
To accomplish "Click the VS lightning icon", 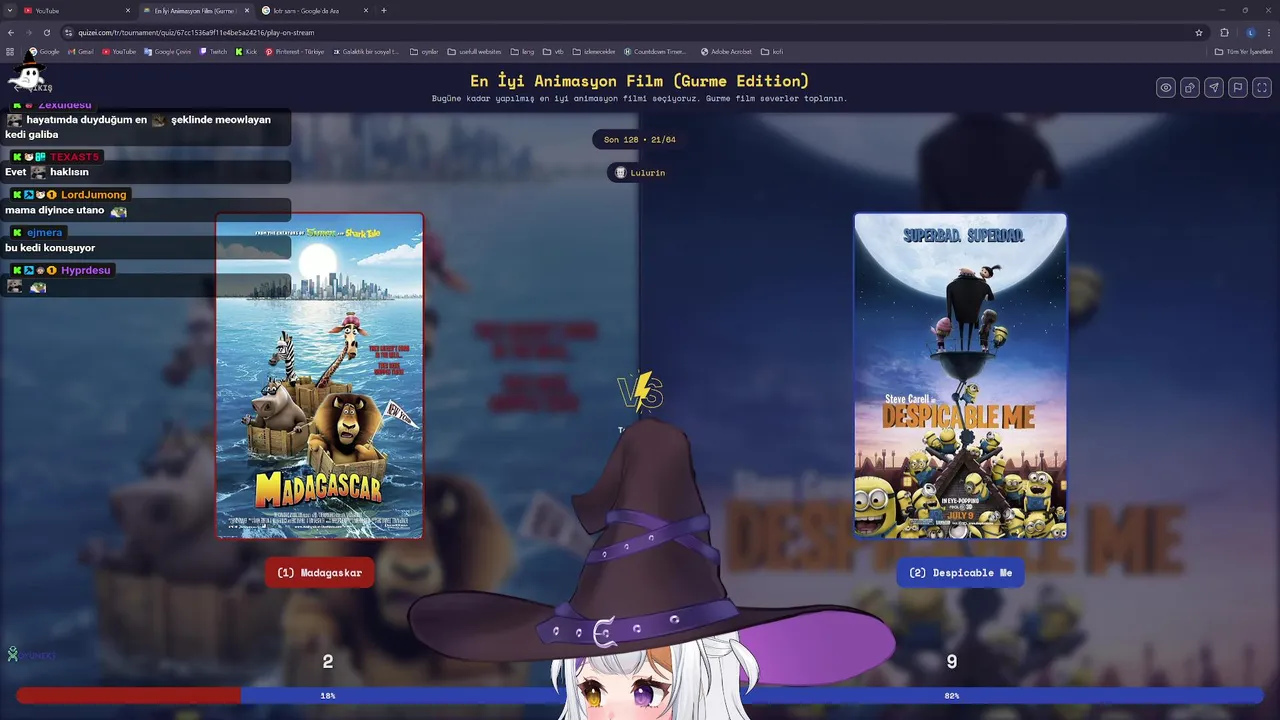I will point(640,391).
